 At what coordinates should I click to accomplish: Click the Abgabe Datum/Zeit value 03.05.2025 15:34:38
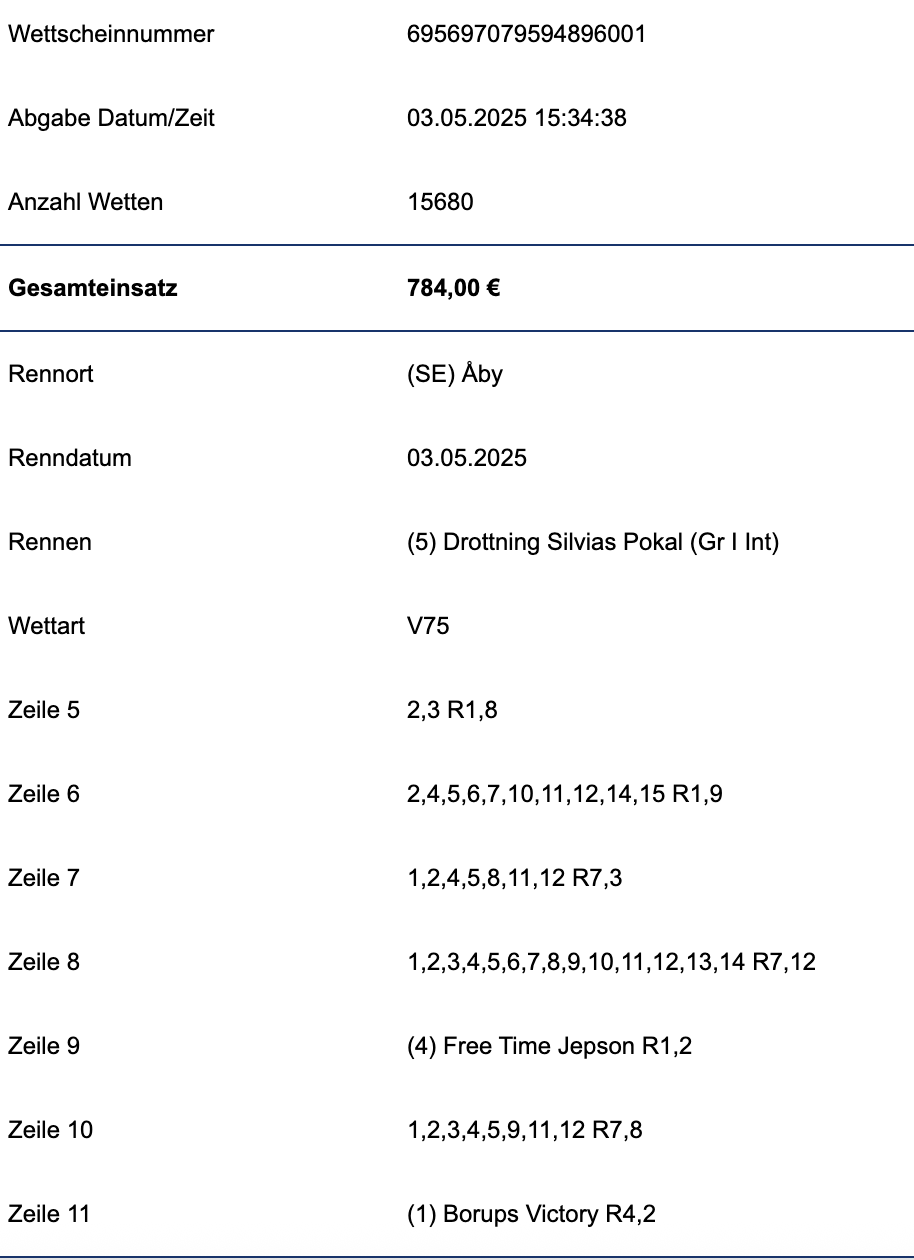click(x=517, y=118)
